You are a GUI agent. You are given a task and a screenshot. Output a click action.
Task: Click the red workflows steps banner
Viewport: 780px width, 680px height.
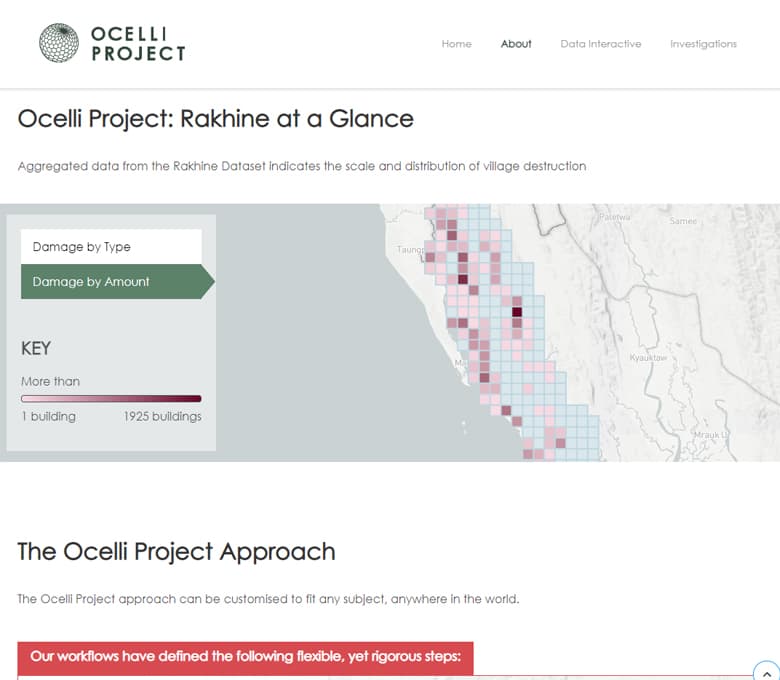pos(245,657)
